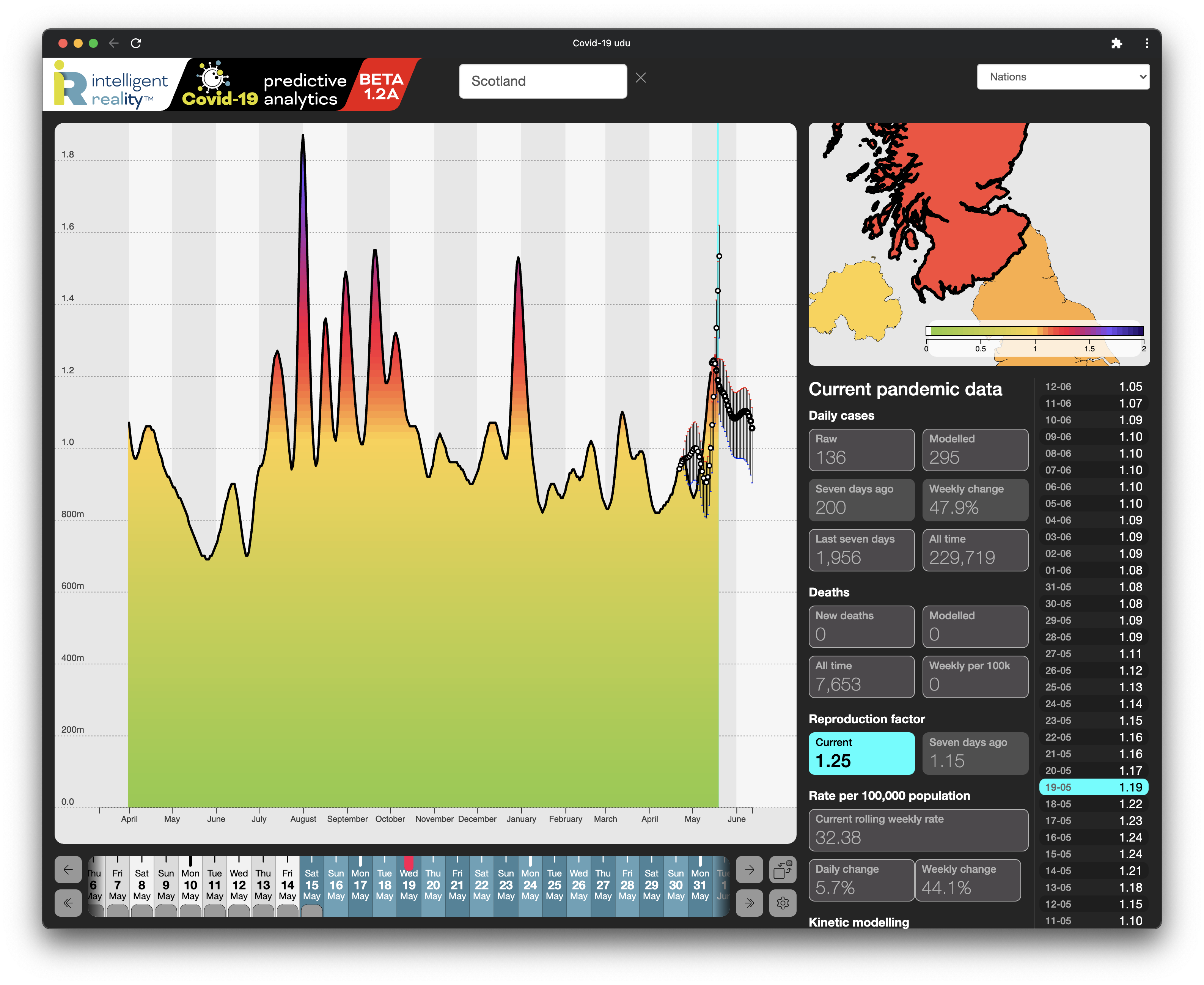Screen dimensions: 1204x985
Task: Click the Modelled daily cases 295 card
Action: pos(975,449)
